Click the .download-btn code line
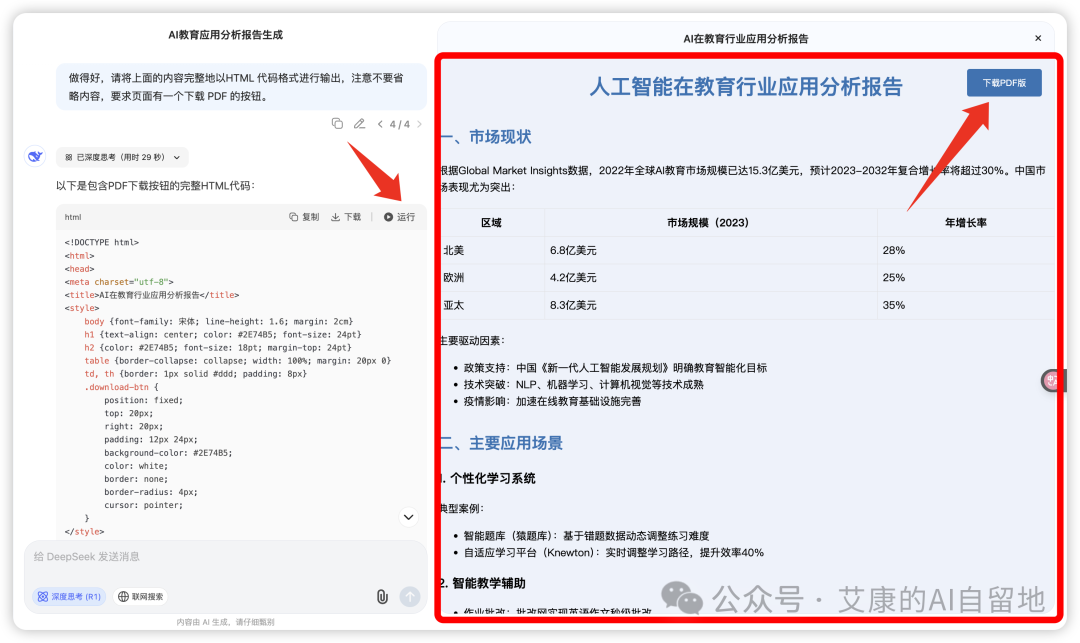This screenshot has height=643, width=1080. tap(121, 387)
